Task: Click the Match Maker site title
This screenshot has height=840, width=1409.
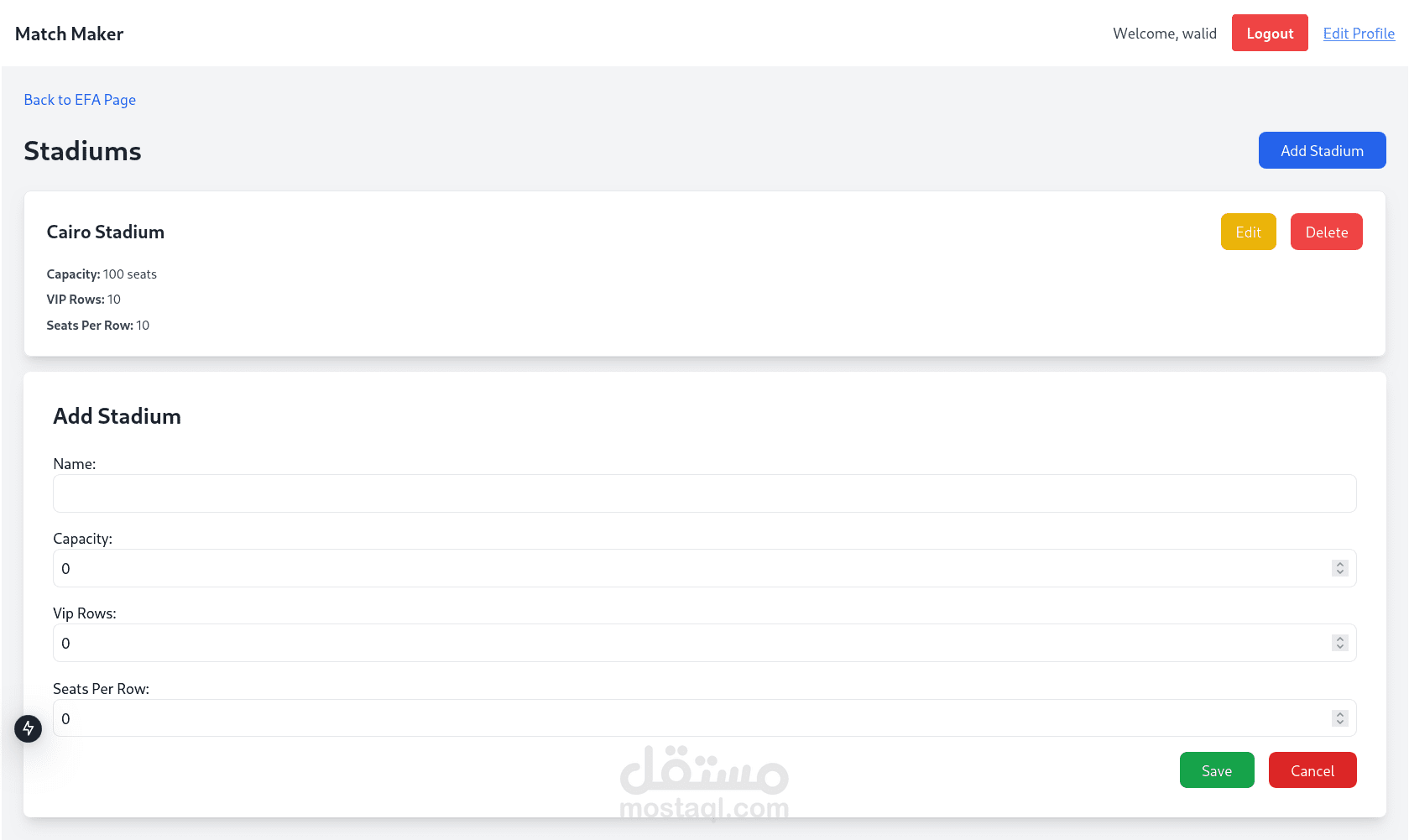Action: (70, 34)
